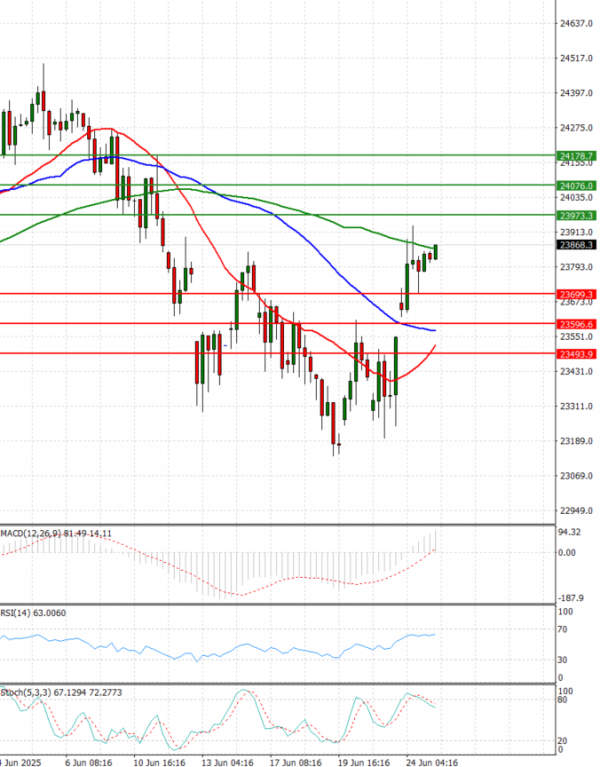This screenshot has height=767, width=600.
Task: Click the 24397.0 price axis value
Action: [x=576, y=93]
